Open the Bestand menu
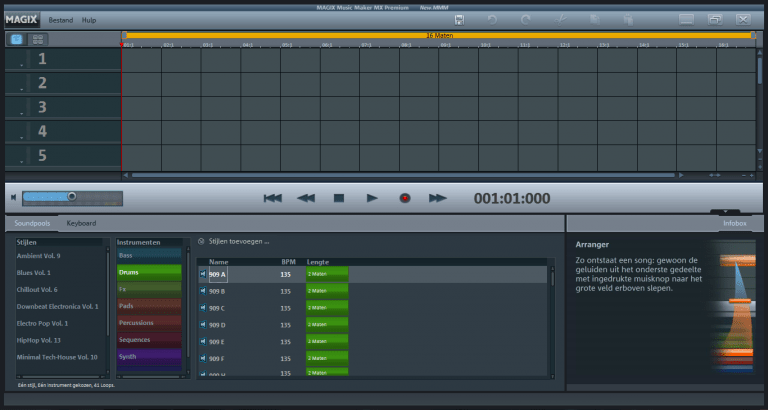 61,21
